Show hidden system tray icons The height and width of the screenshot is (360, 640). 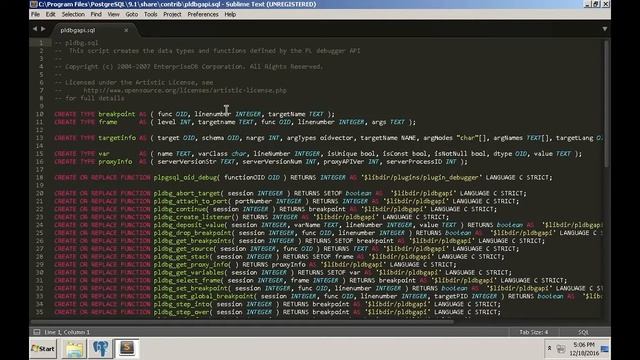549,348
